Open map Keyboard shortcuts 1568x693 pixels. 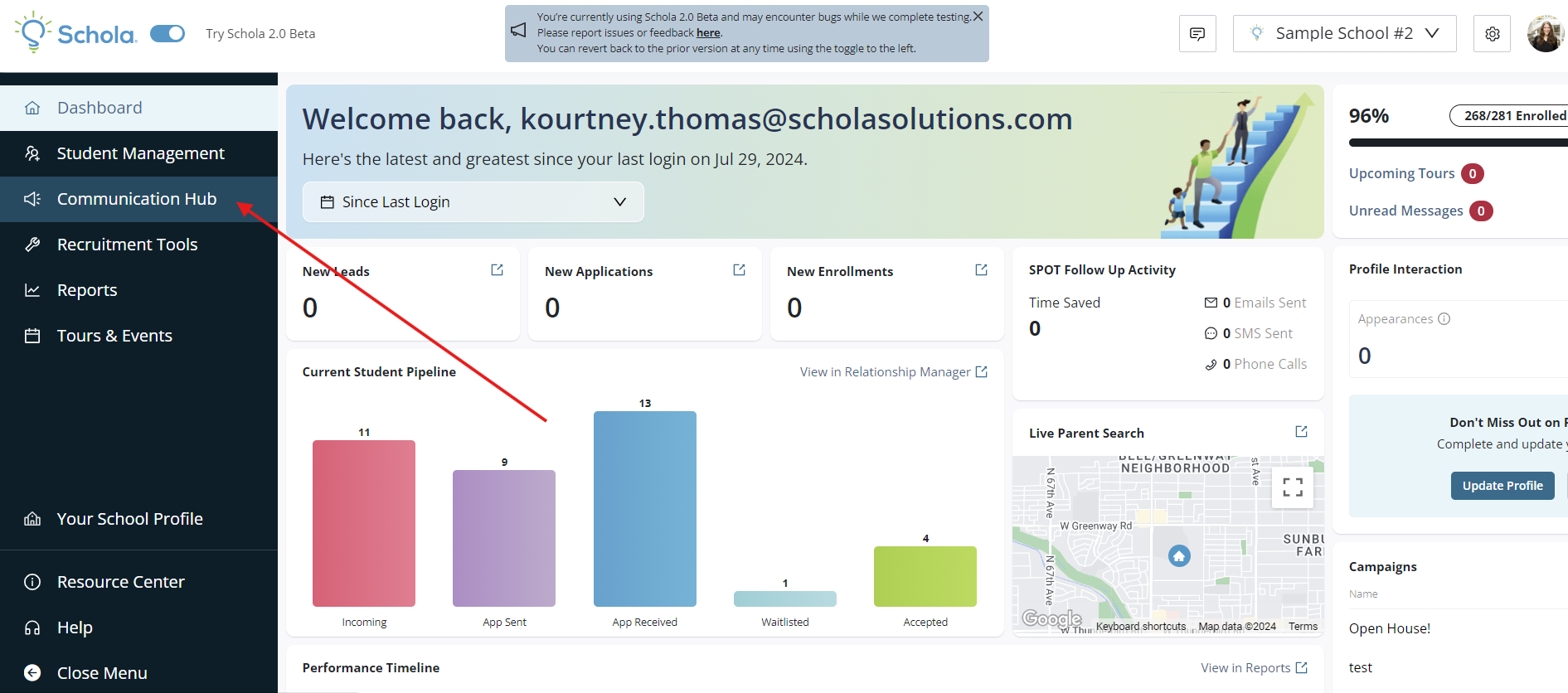tap(1141, 627)
